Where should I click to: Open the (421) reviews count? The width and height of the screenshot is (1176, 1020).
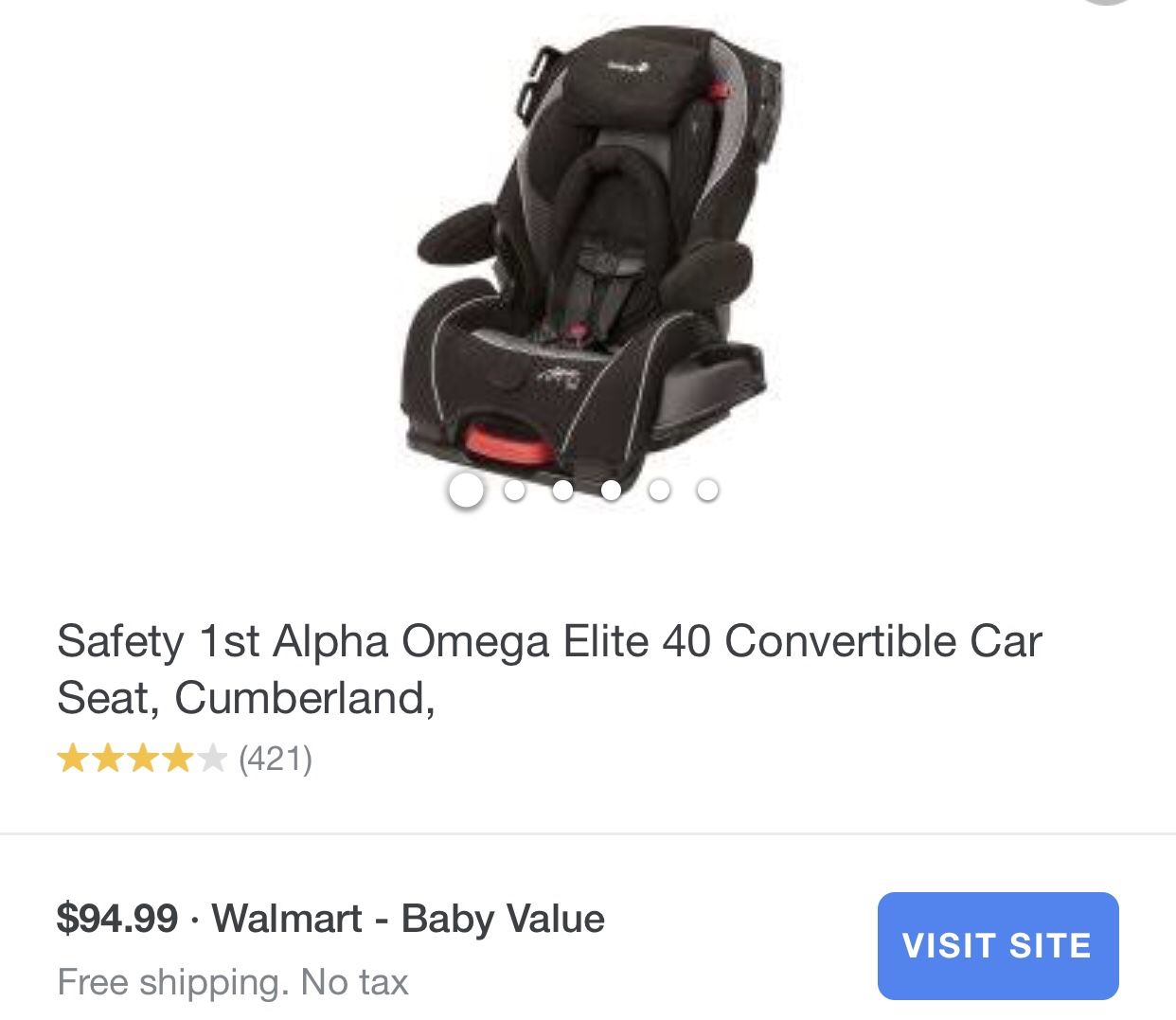pyautogui.click(x=276, y=759)
